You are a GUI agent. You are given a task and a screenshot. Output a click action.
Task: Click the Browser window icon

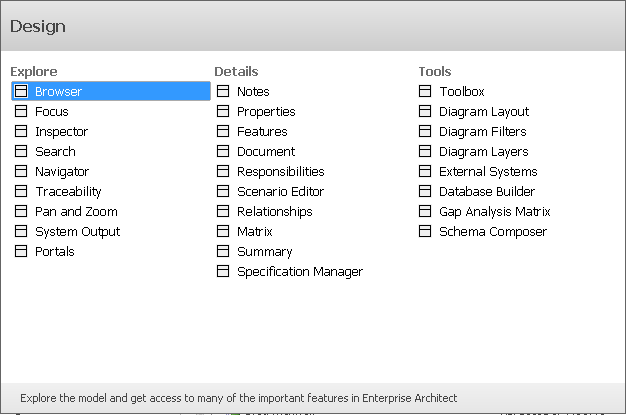coord(21,92)
